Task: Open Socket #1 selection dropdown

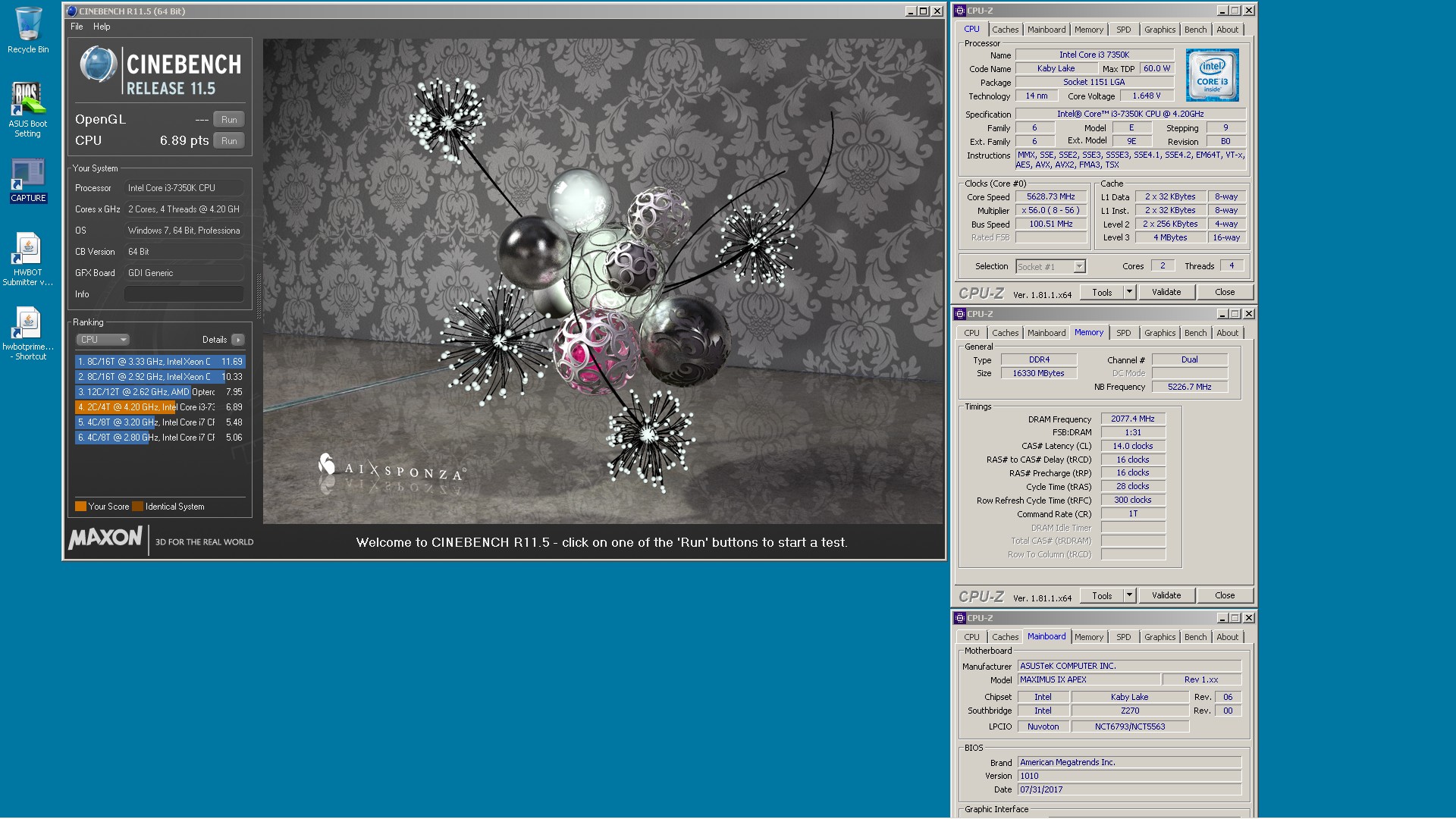Action: click(1050, 266)
